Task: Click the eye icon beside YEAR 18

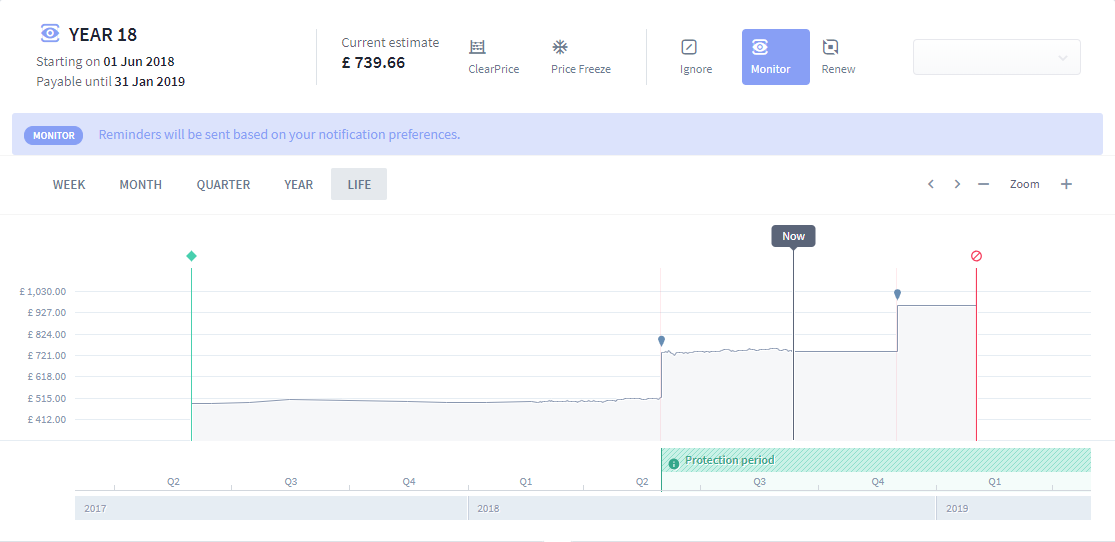Action: [50, 33]
